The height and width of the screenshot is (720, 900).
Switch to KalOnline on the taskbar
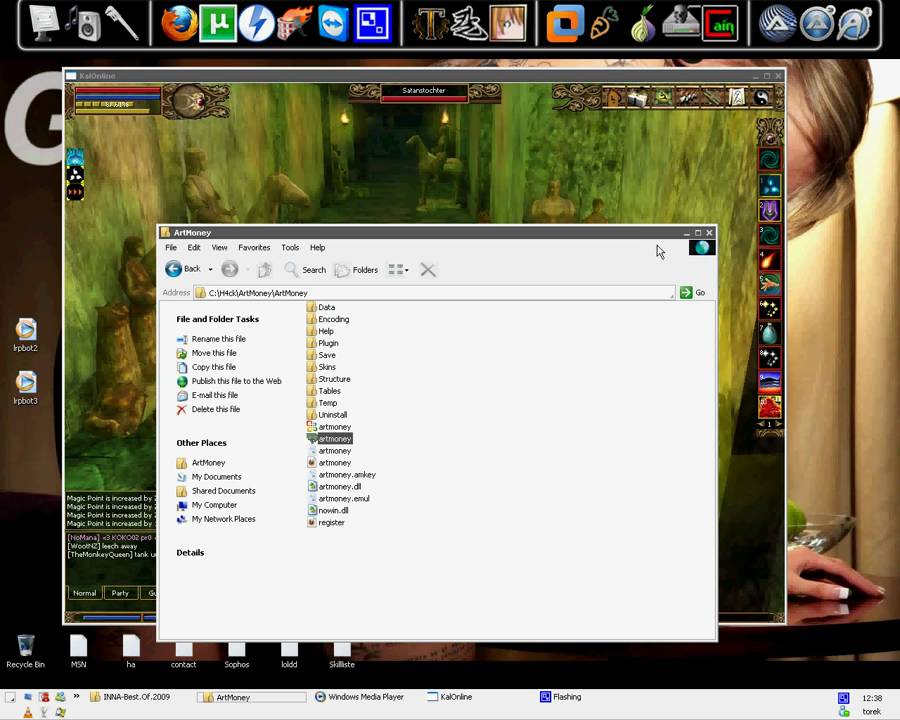tap(450, 697)
